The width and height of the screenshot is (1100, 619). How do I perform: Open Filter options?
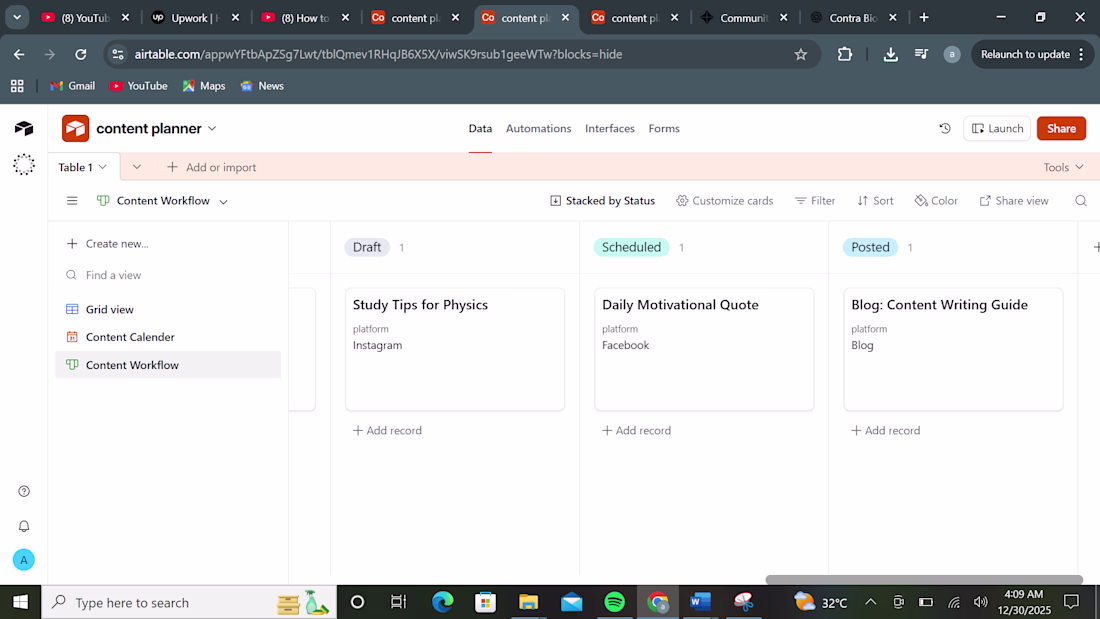click(814, 201)
